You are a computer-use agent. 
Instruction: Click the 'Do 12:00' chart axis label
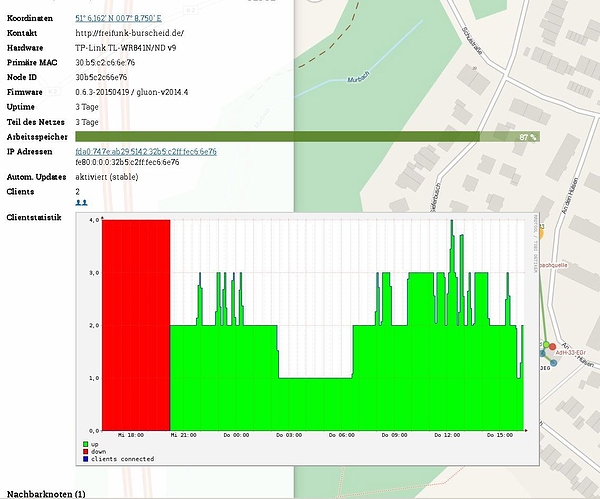point(447,435)
